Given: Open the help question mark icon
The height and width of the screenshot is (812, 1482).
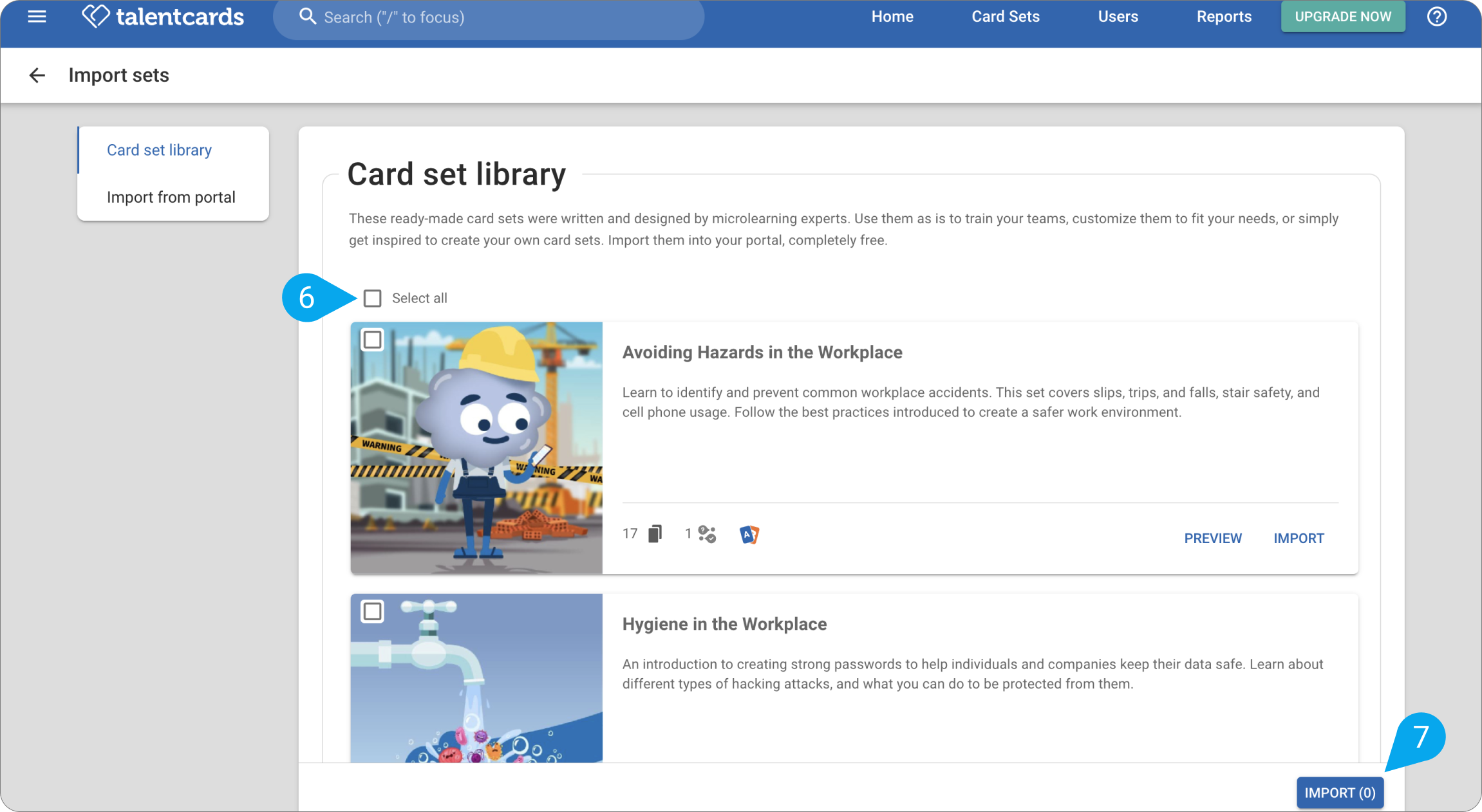Looking at the screenshot, I should tap(1437, 17).
